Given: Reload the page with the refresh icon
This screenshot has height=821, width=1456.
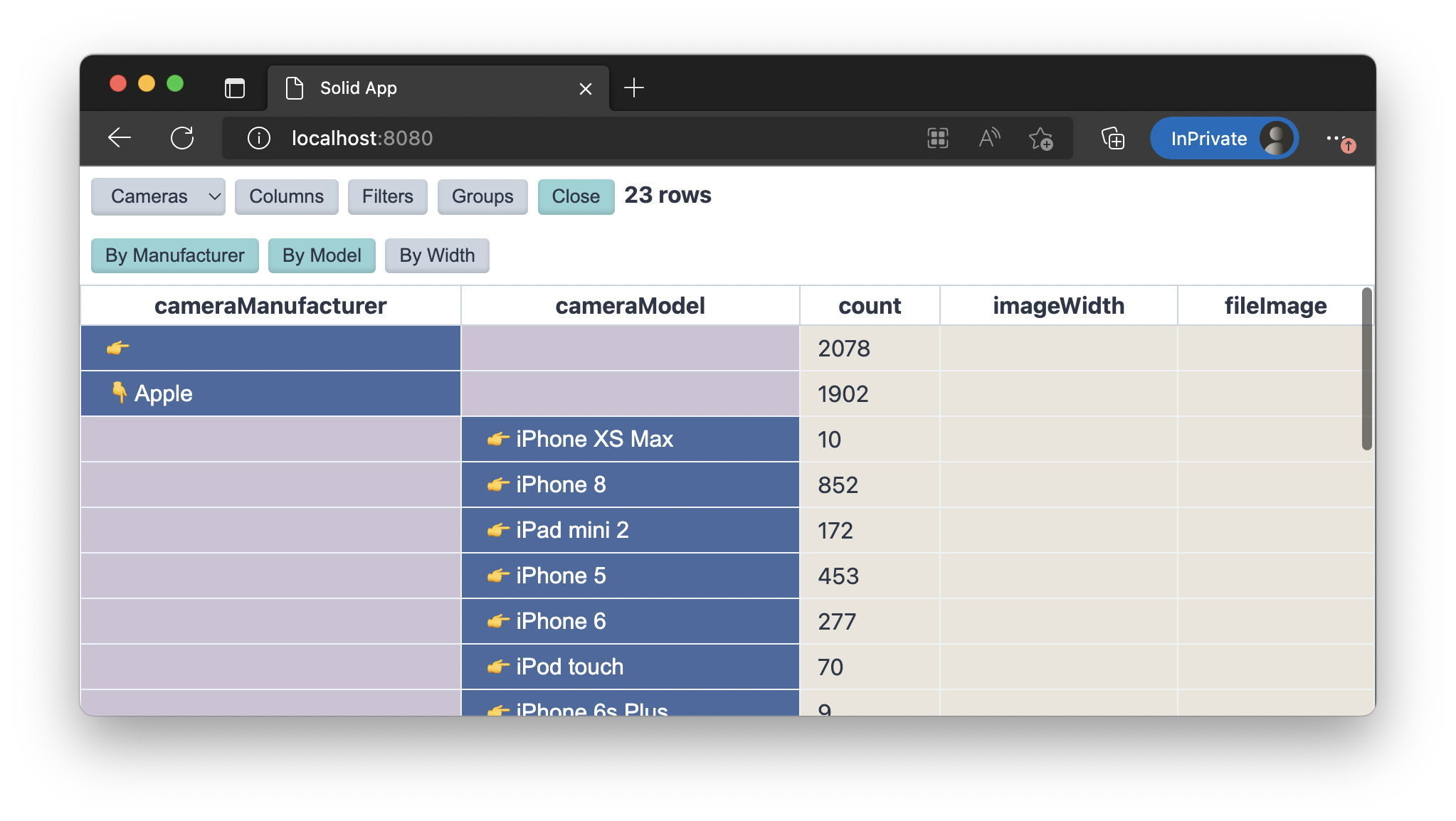Looking at the screenshot, I should point(182,138).
